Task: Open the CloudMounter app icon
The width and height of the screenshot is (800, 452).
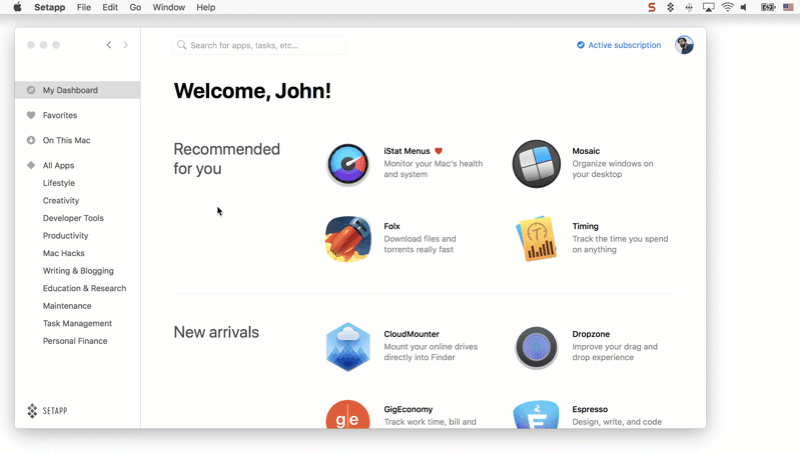Action: tap(348, 347)
